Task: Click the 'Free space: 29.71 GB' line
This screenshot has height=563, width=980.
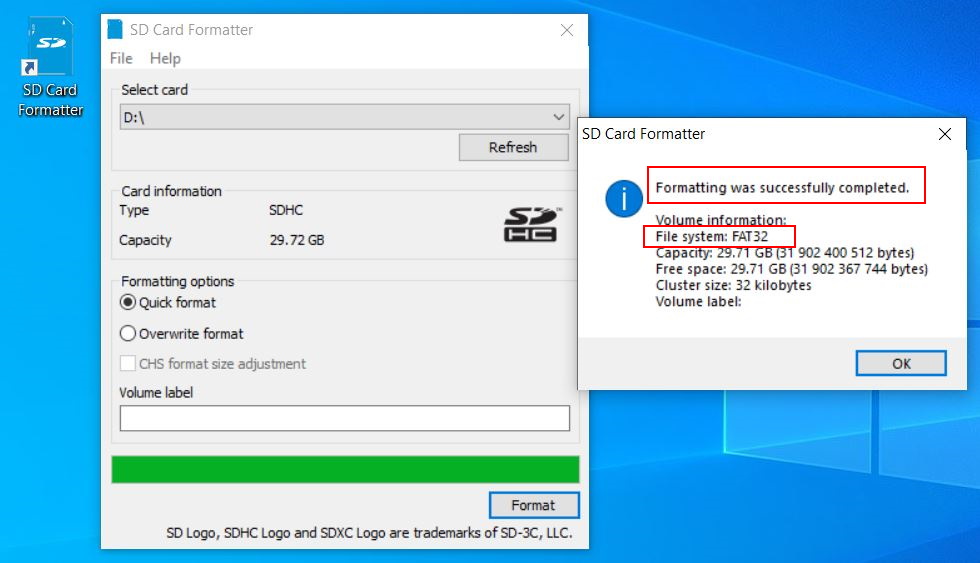Action: pyautogui.click(x=792, y=269)
